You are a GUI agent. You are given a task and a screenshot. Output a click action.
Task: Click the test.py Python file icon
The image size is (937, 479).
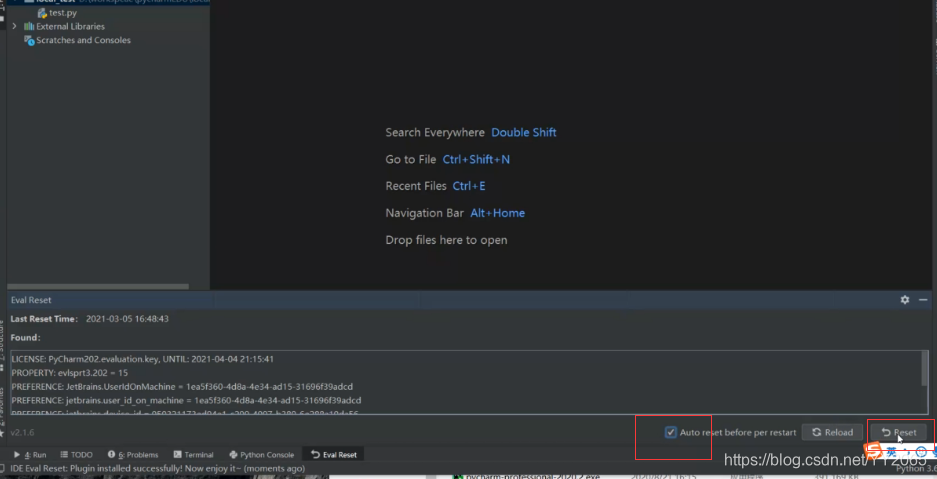(42, 13)
